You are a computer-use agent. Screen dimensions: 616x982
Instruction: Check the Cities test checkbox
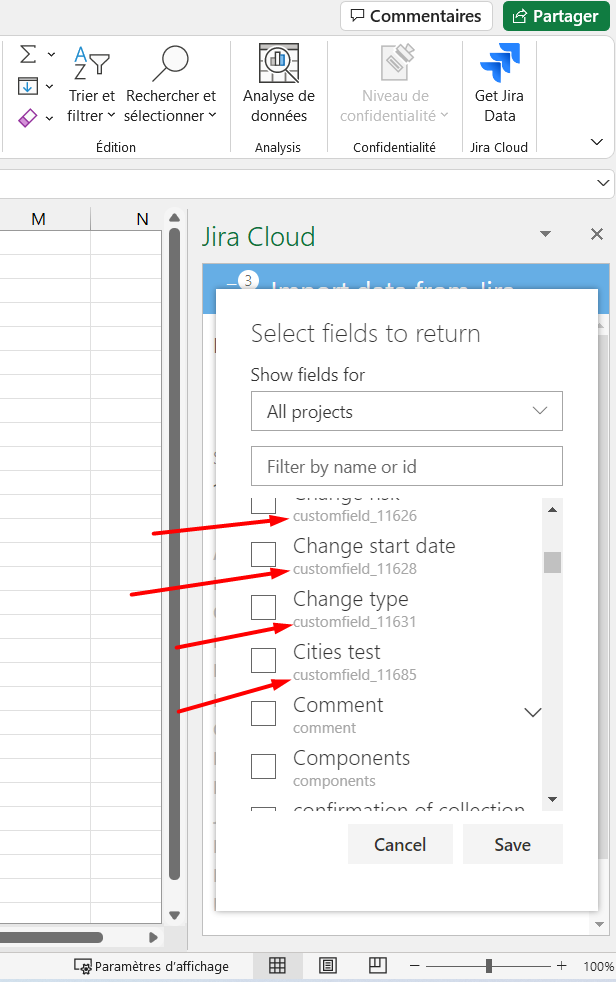(264, 660)
